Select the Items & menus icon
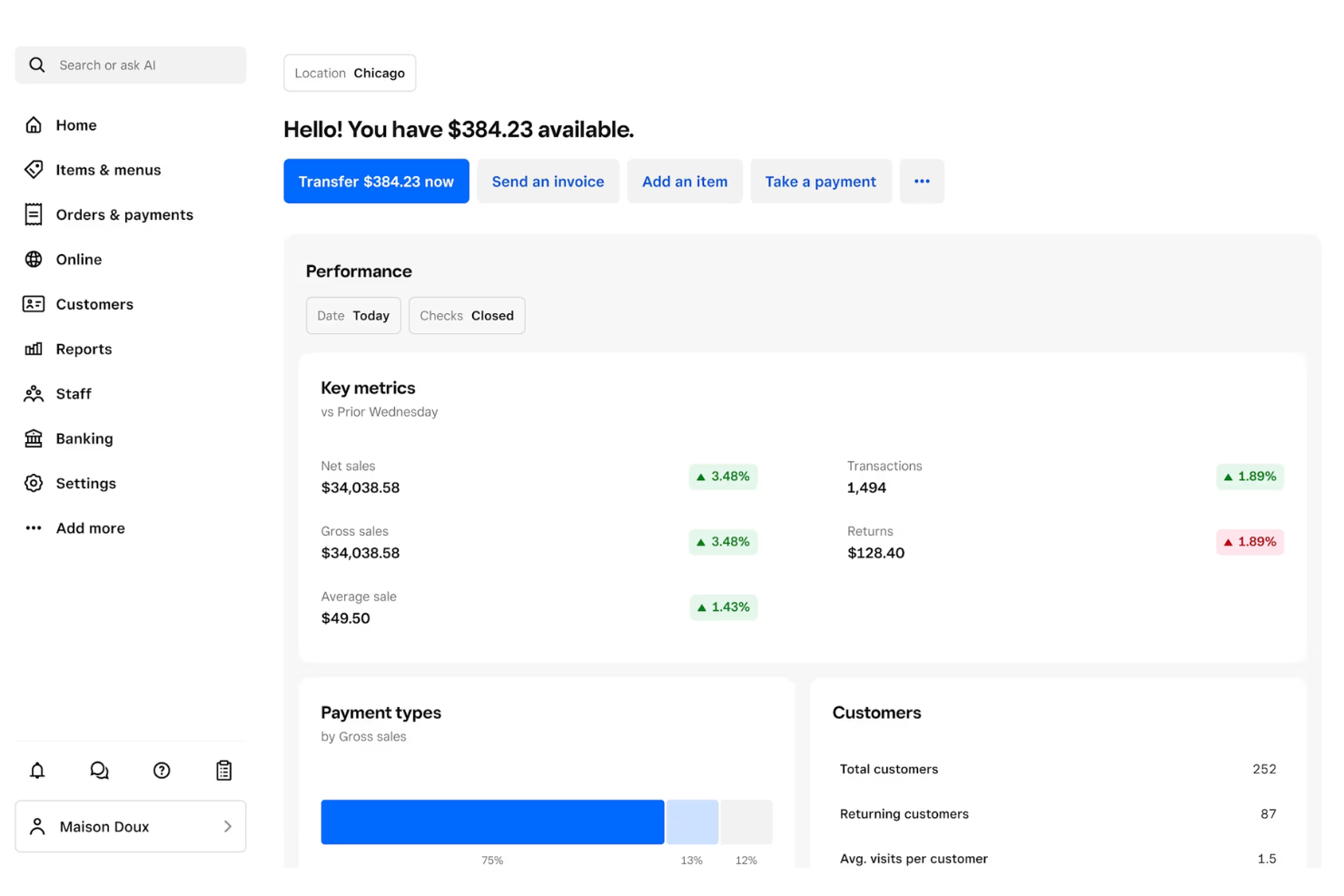 point(34,170)
